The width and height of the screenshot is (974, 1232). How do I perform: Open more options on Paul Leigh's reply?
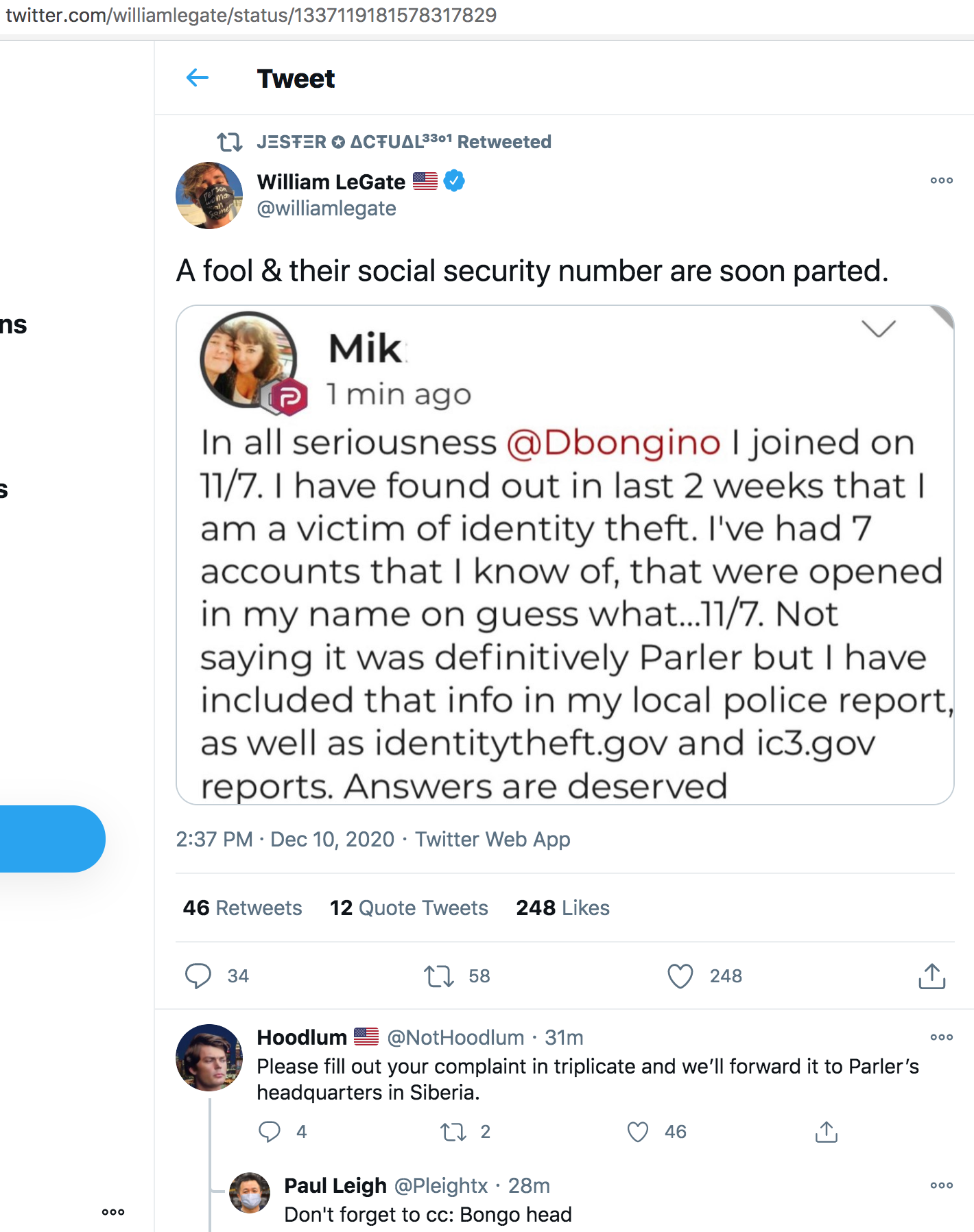[941, 1185]
